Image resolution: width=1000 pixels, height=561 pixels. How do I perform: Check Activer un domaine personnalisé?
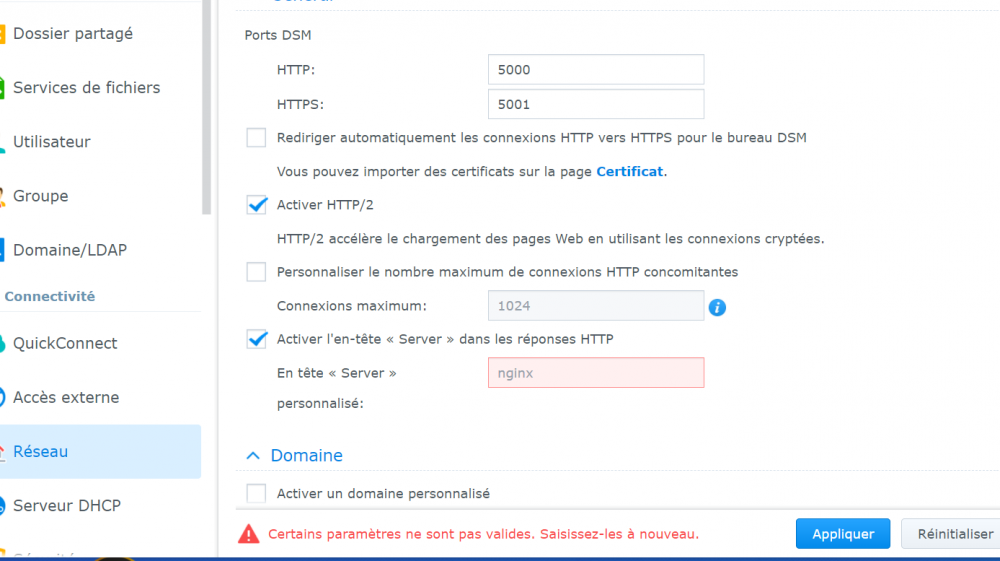click(257, 494)
